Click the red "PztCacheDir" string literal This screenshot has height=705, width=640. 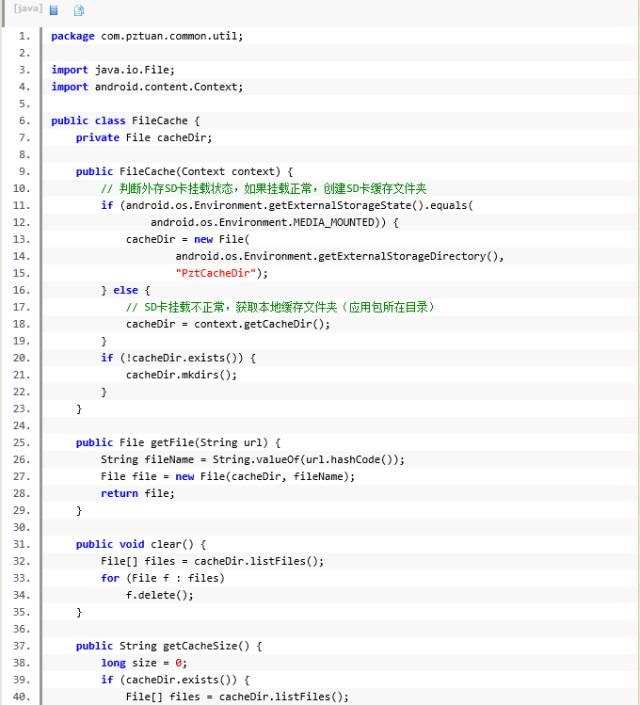pyautogui.click(x=221, y=273)
